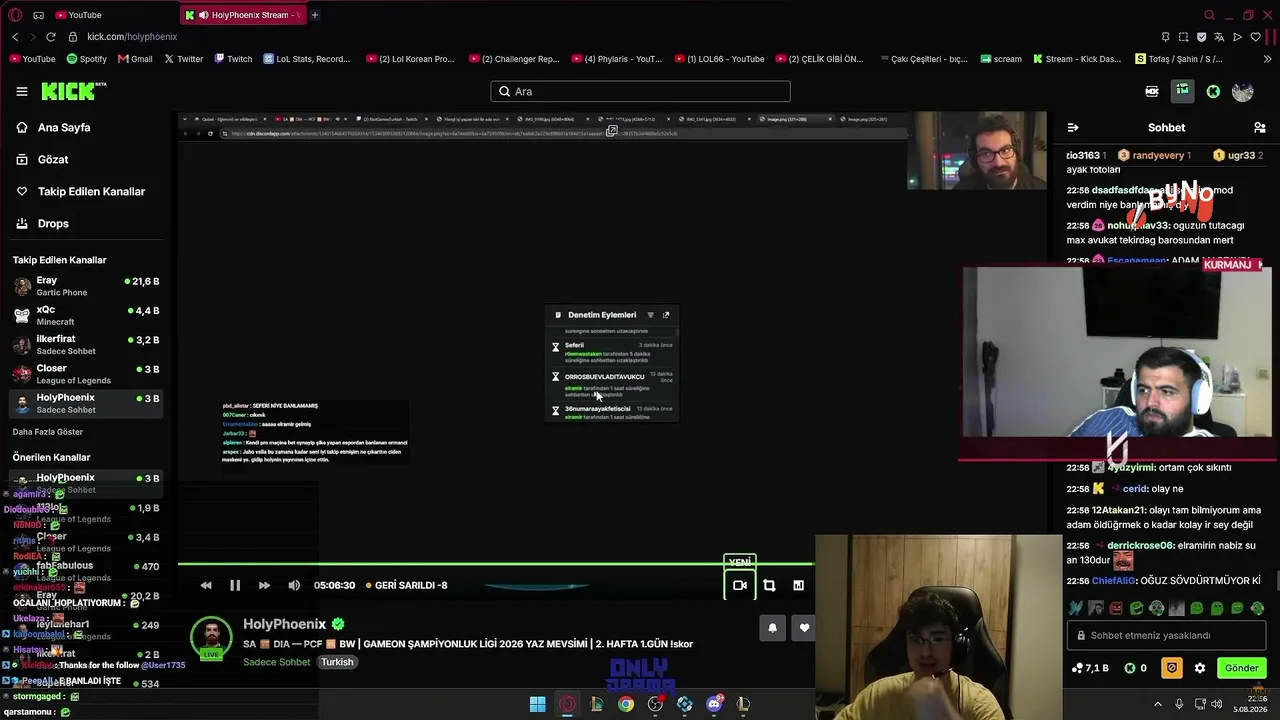
Task: Click the KICK logo
Action: (73, 91)
